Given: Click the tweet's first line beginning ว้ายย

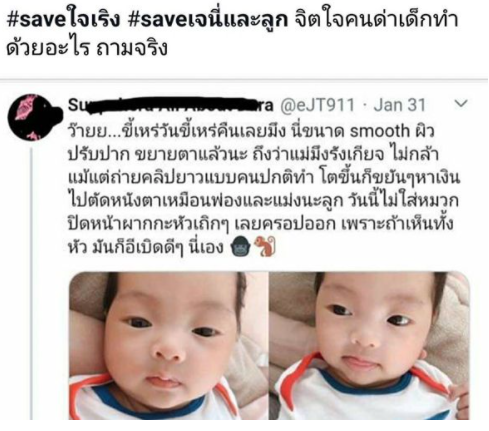Looking at the screenshot, I should click(251, 131).
